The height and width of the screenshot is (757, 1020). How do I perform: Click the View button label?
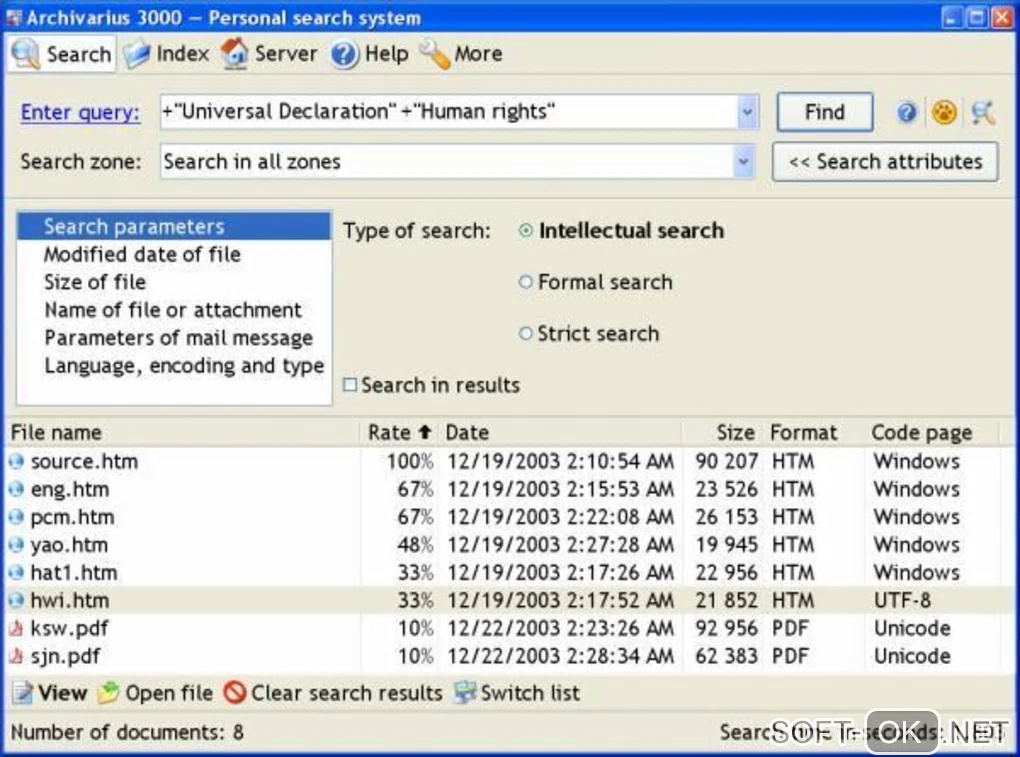pyautogui.click(x=62, y=693)
